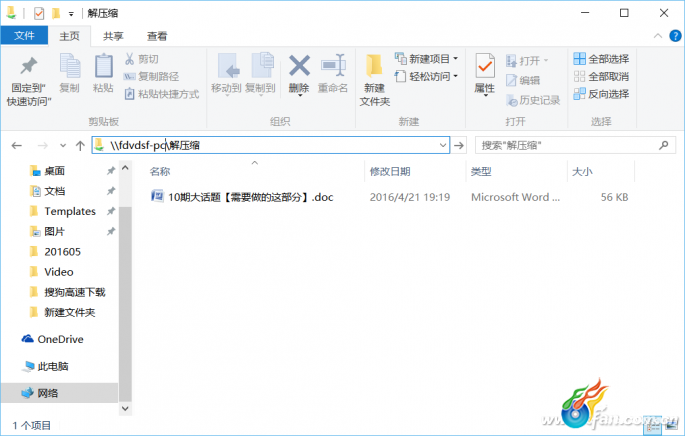
Task: Click the title bar New folder icon
Action: 56,14
